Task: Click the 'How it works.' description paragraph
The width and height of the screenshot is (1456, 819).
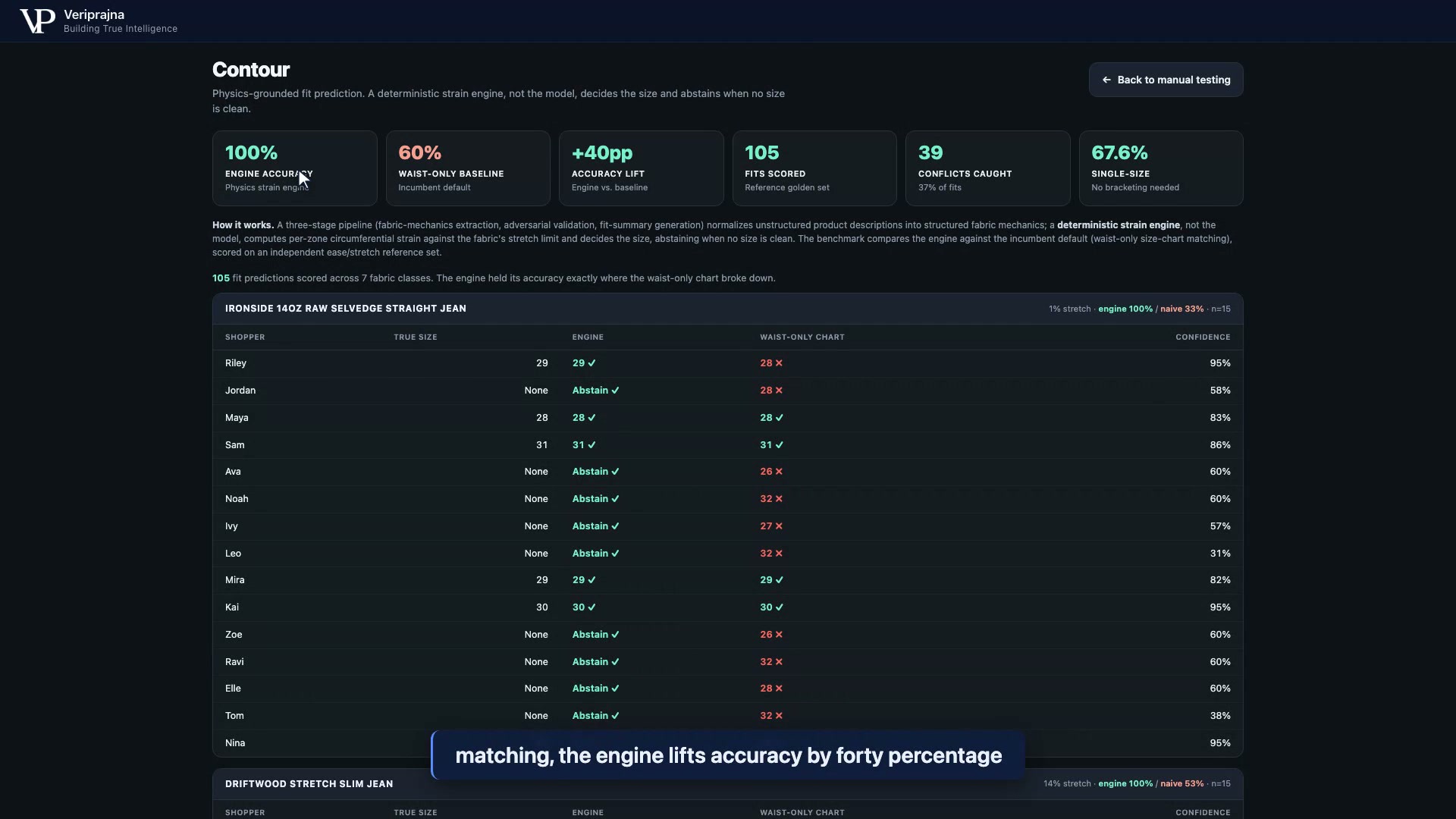Action: [723, 239]
